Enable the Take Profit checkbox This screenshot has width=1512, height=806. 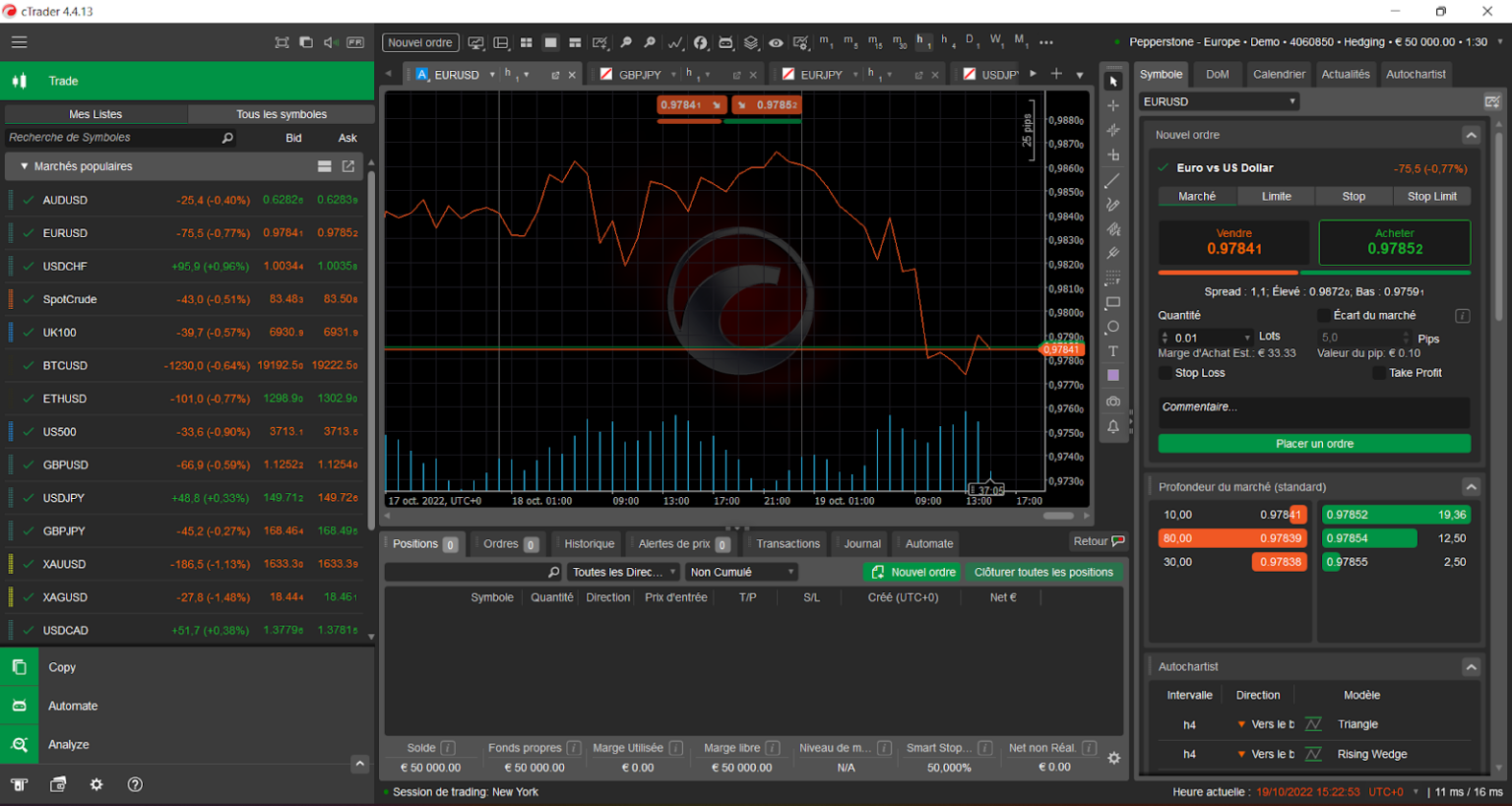(1377, 373)
